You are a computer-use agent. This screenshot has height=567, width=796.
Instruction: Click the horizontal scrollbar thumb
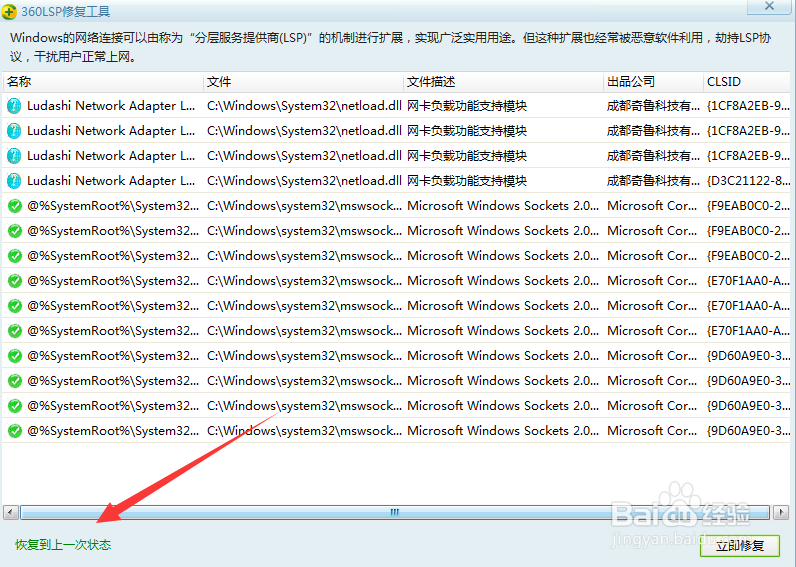click(395, 512)
